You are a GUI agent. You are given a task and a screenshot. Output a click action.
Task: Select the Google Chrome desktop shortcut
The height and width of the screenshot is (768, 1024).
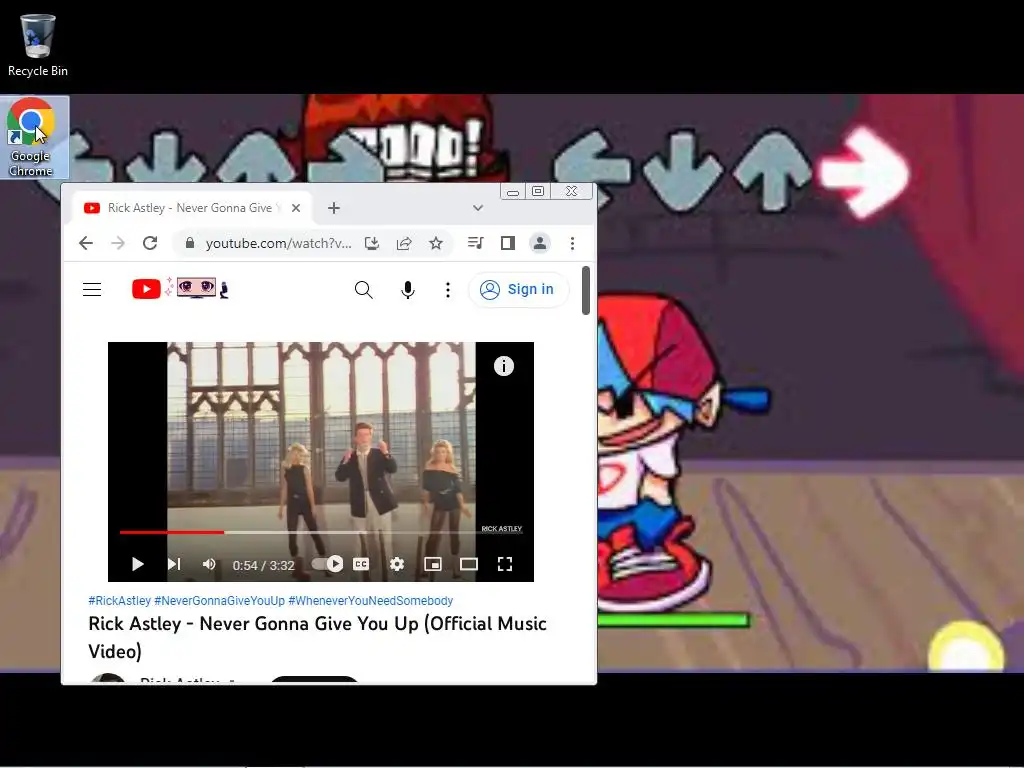[x=31, y=137]
